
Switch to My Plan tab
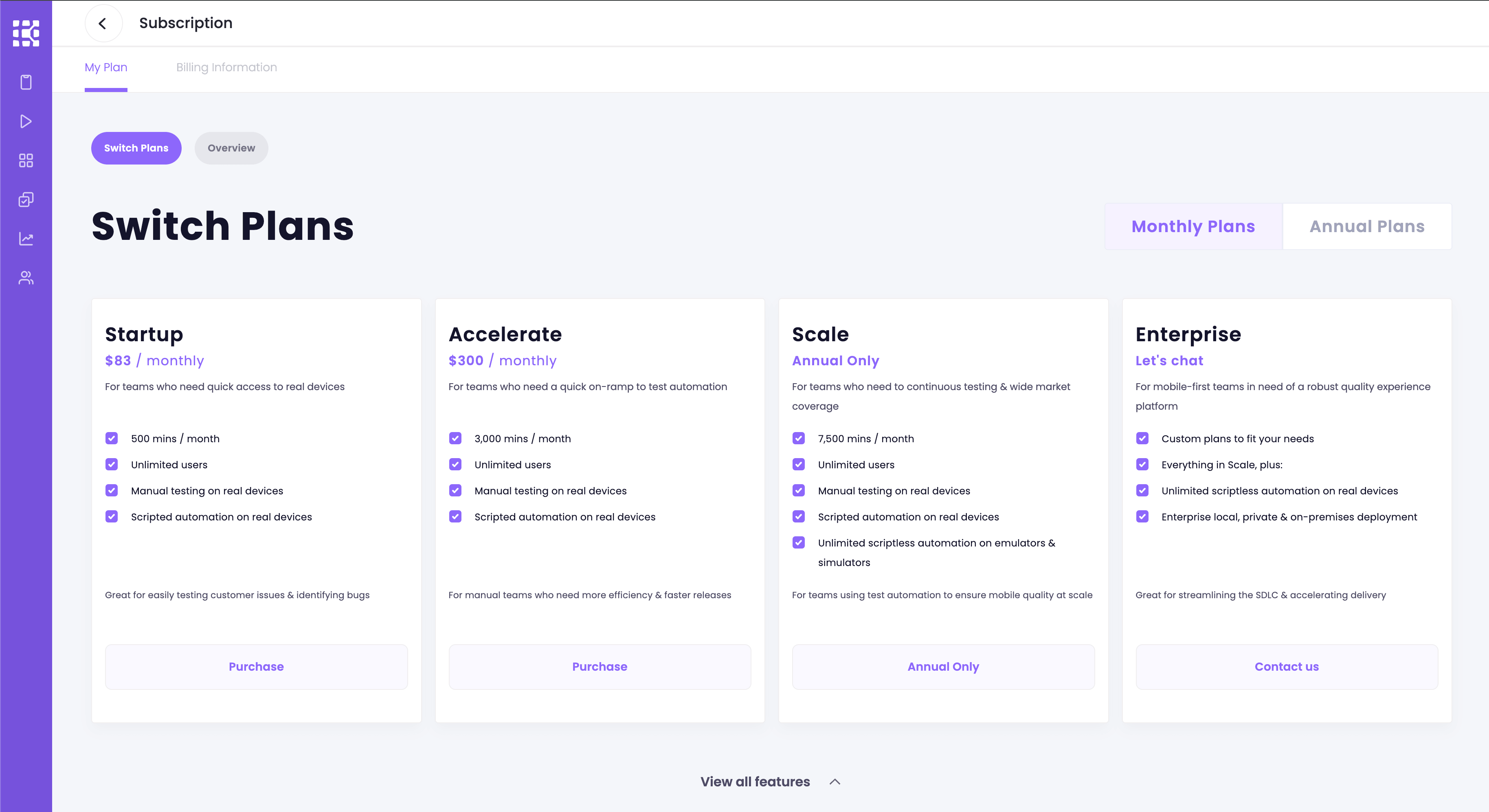(x=106, y=68)
